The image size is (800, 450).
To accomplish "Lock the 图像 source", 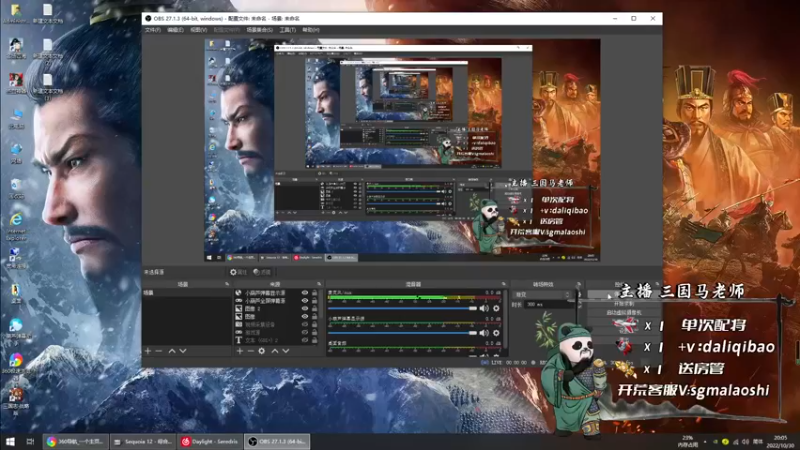I will tap(314, 316).
